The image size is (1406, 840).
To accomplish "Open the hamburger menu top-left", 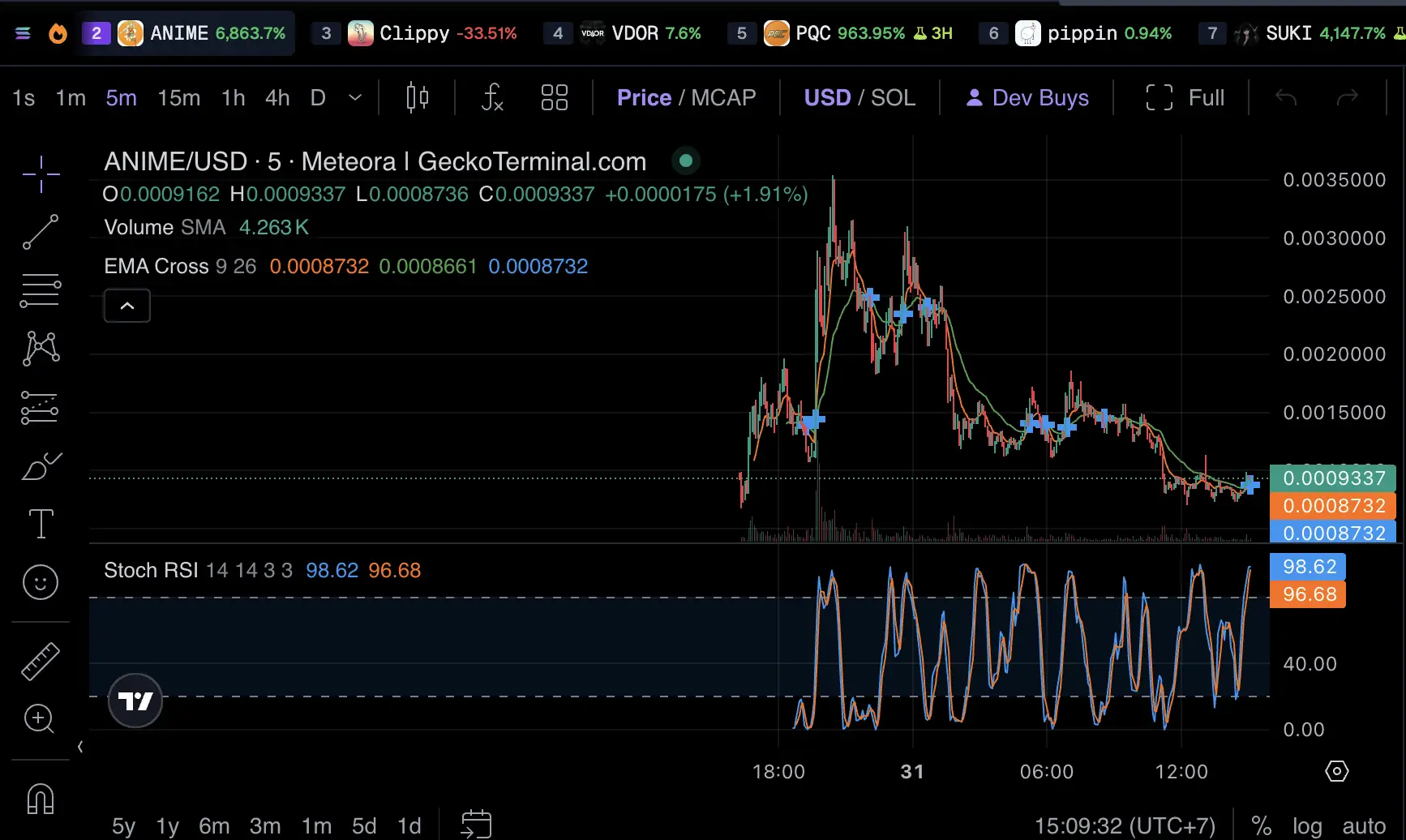I will [23, 33].
